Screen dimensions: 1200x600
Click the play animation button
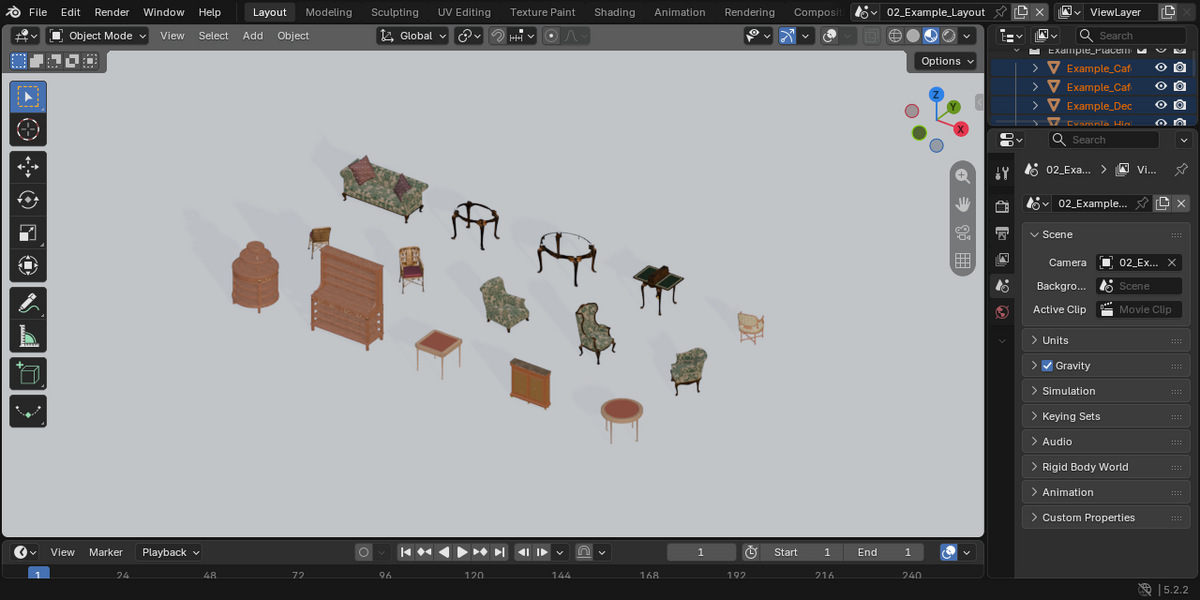click(462, 552)
